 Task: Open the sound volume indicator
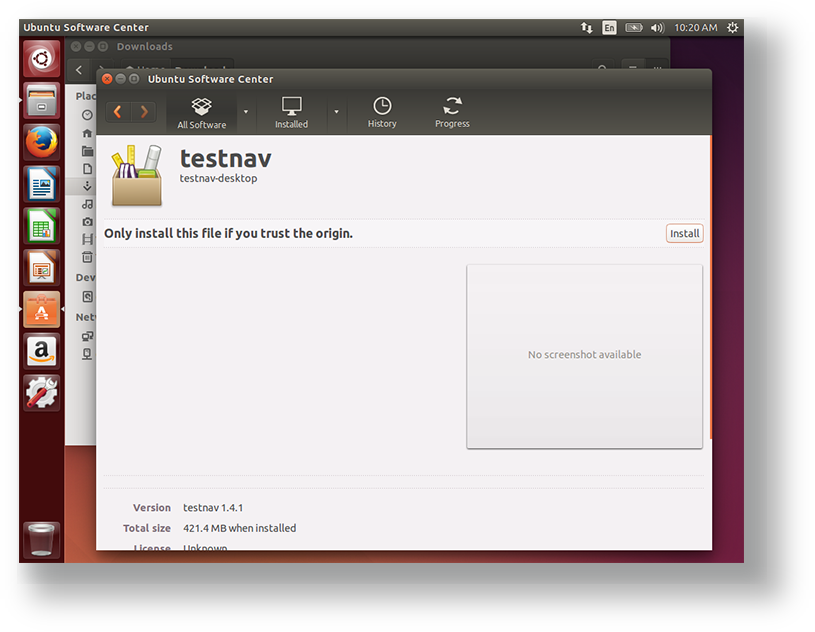pyautogui.click(x=658, y=28)
